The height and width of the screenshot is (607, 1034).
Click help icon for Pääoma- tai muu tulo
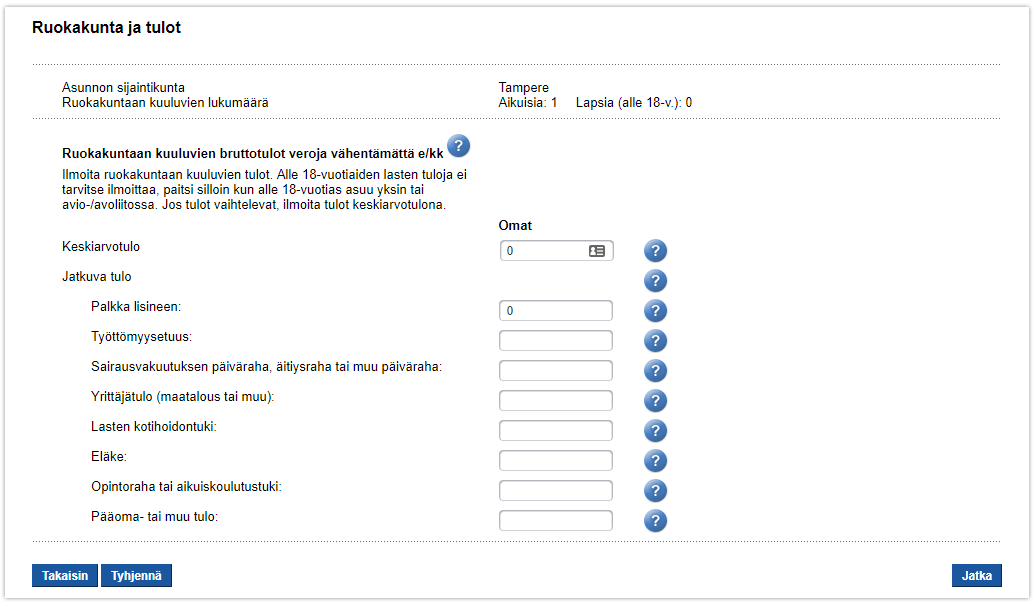coord(655,521)
